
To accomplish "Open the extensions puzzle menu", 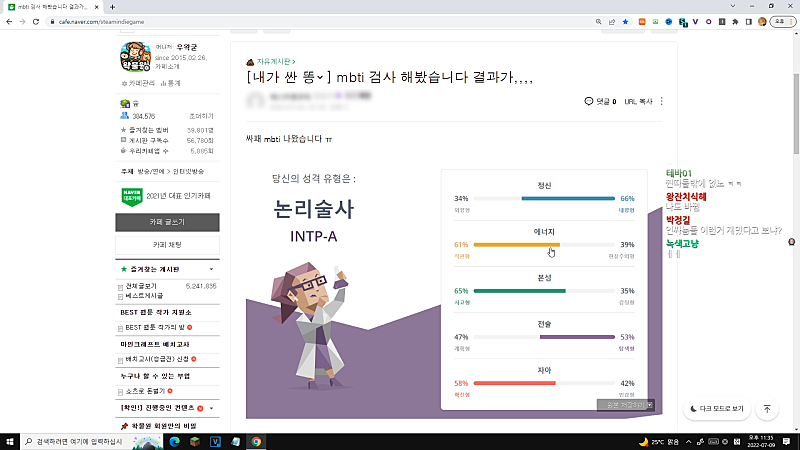I will 735,22.
